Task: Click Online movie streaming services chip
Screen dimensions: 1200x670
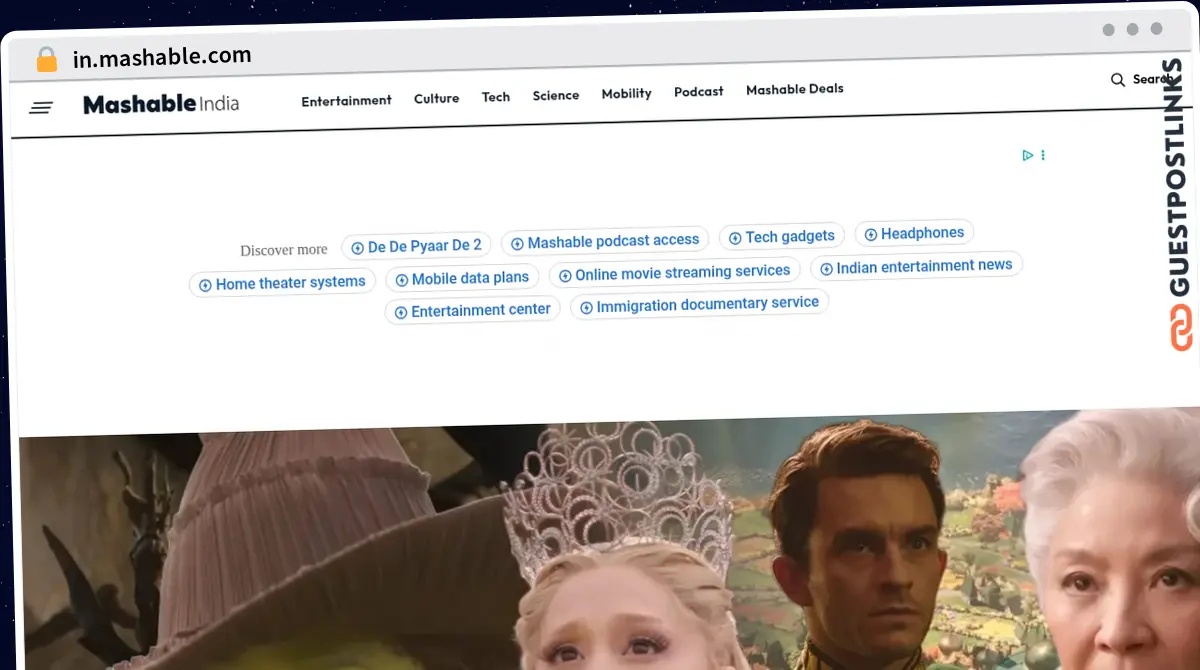Action: point(673,273)
